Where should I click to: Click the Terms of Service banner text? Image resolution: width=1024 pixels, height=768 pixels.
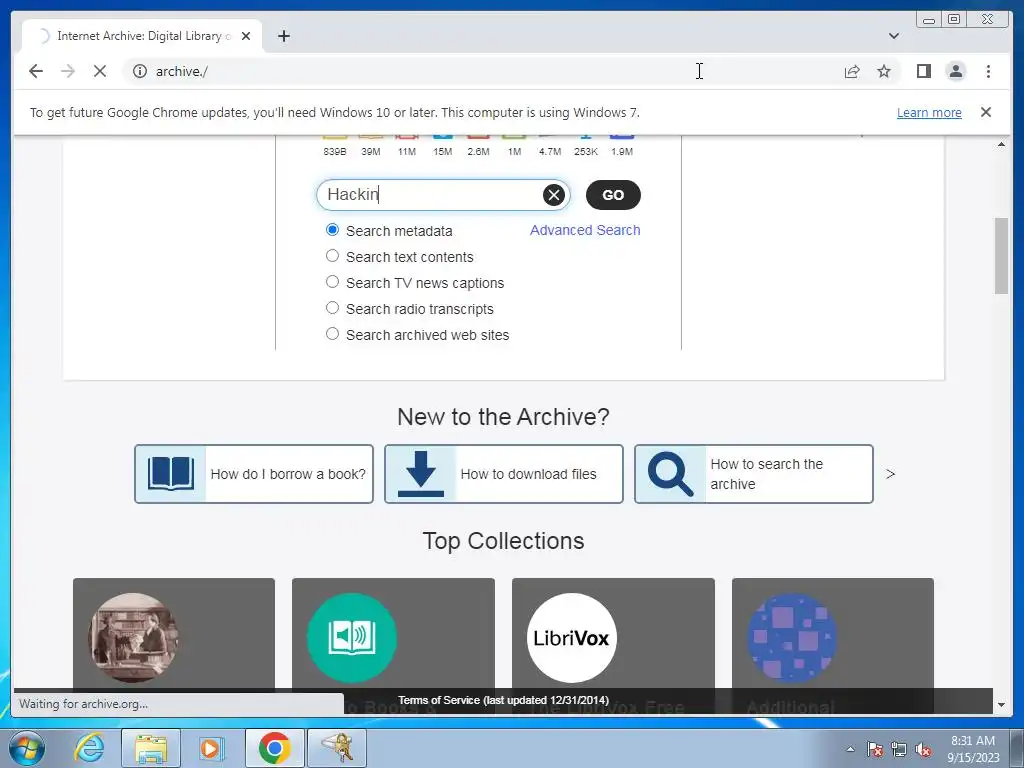[x=504, y=700]
